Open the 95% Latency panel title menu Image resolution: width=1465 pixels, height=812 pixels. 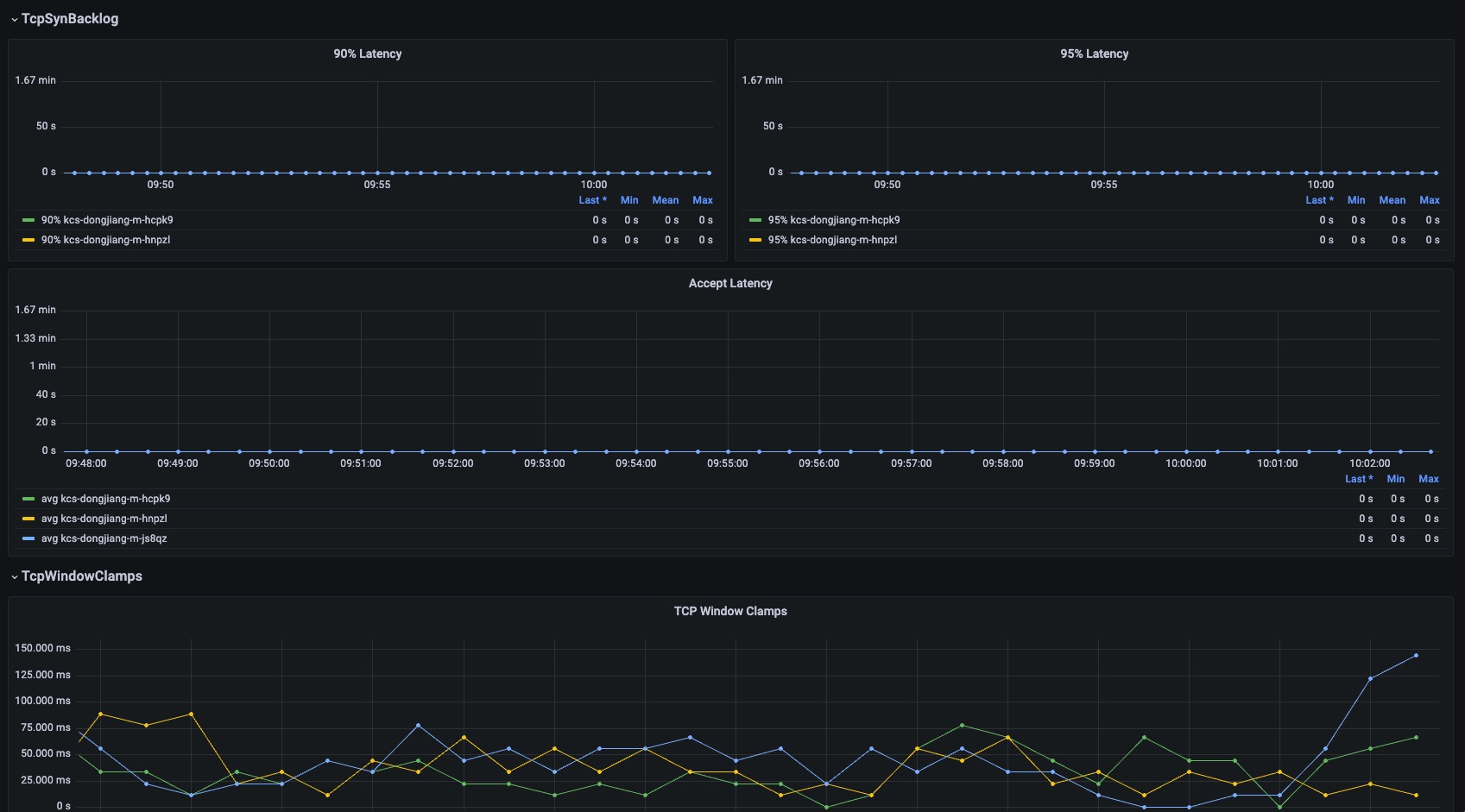pyautogui.click(x=1094, y=54)
